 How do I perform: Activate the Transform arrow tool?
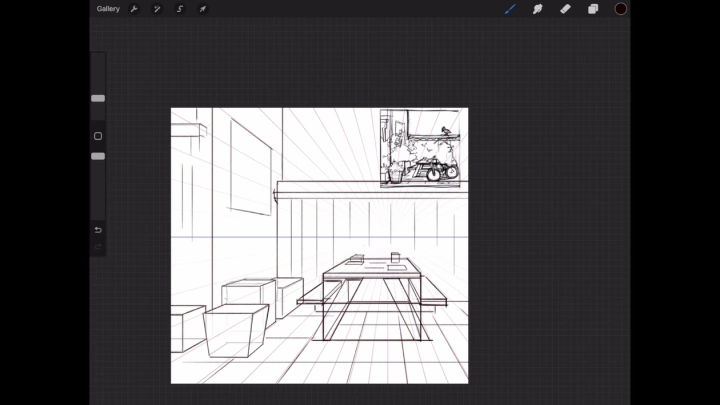pos(203,9)
